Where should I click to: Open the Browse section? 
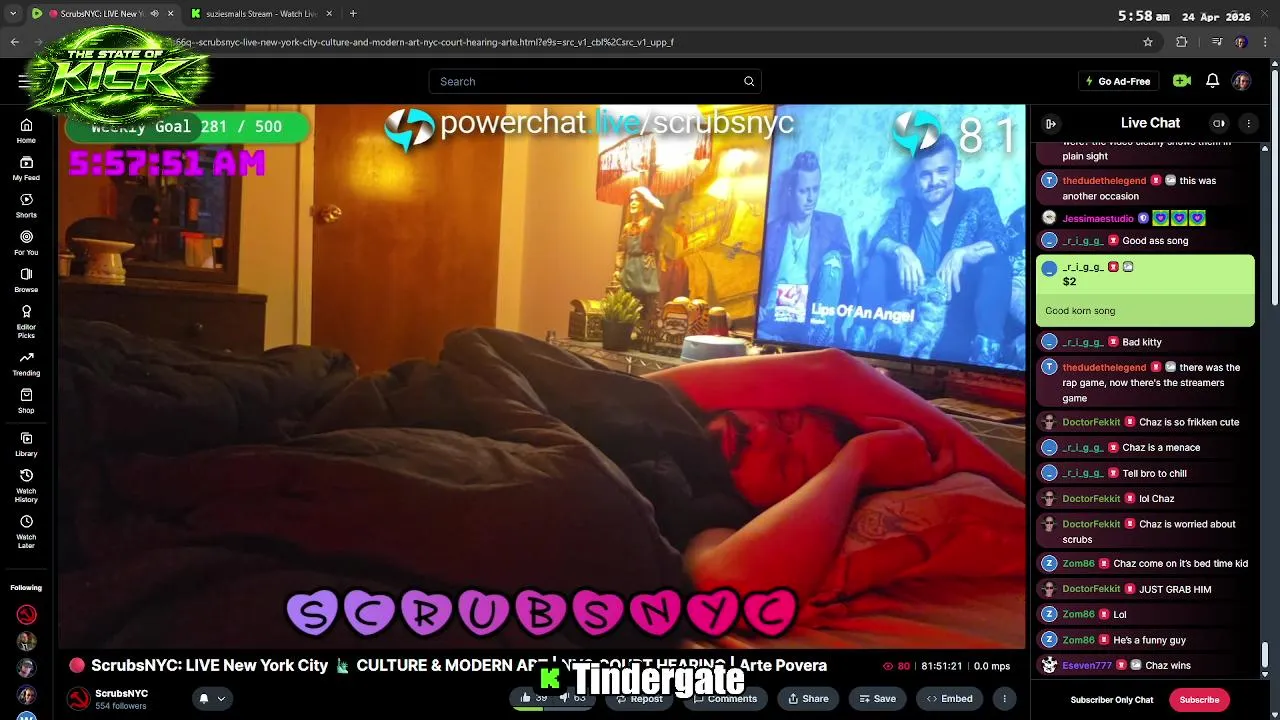tap(26, 280)
